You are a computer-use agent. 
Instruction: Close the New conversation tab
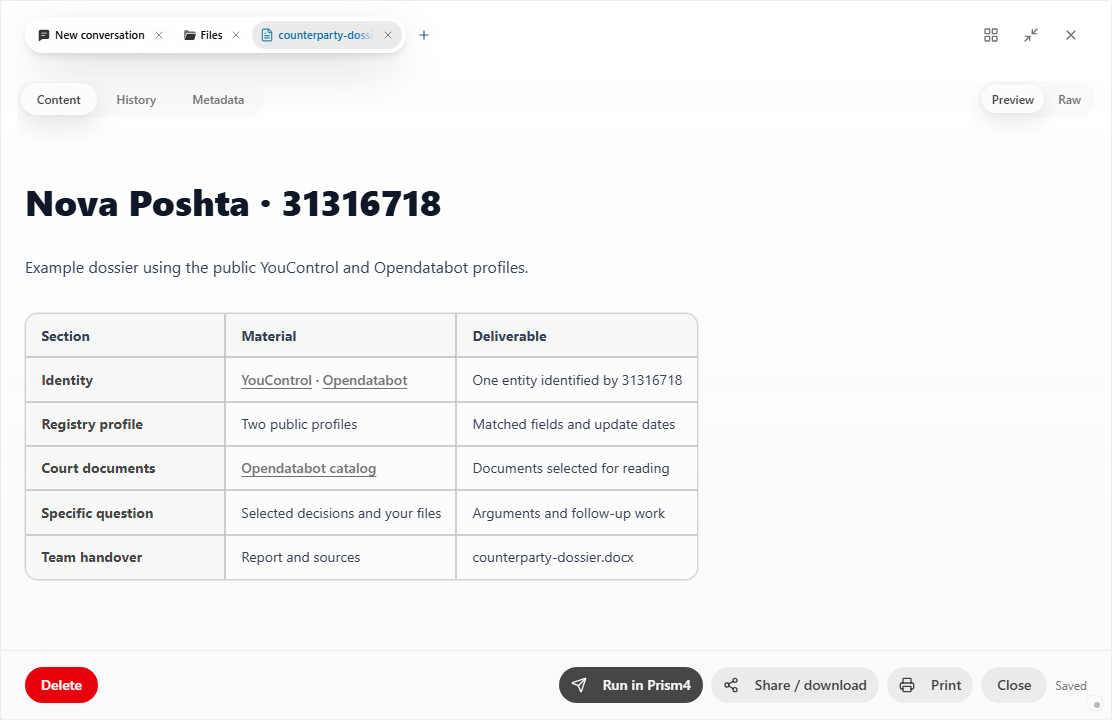point(159,35)
